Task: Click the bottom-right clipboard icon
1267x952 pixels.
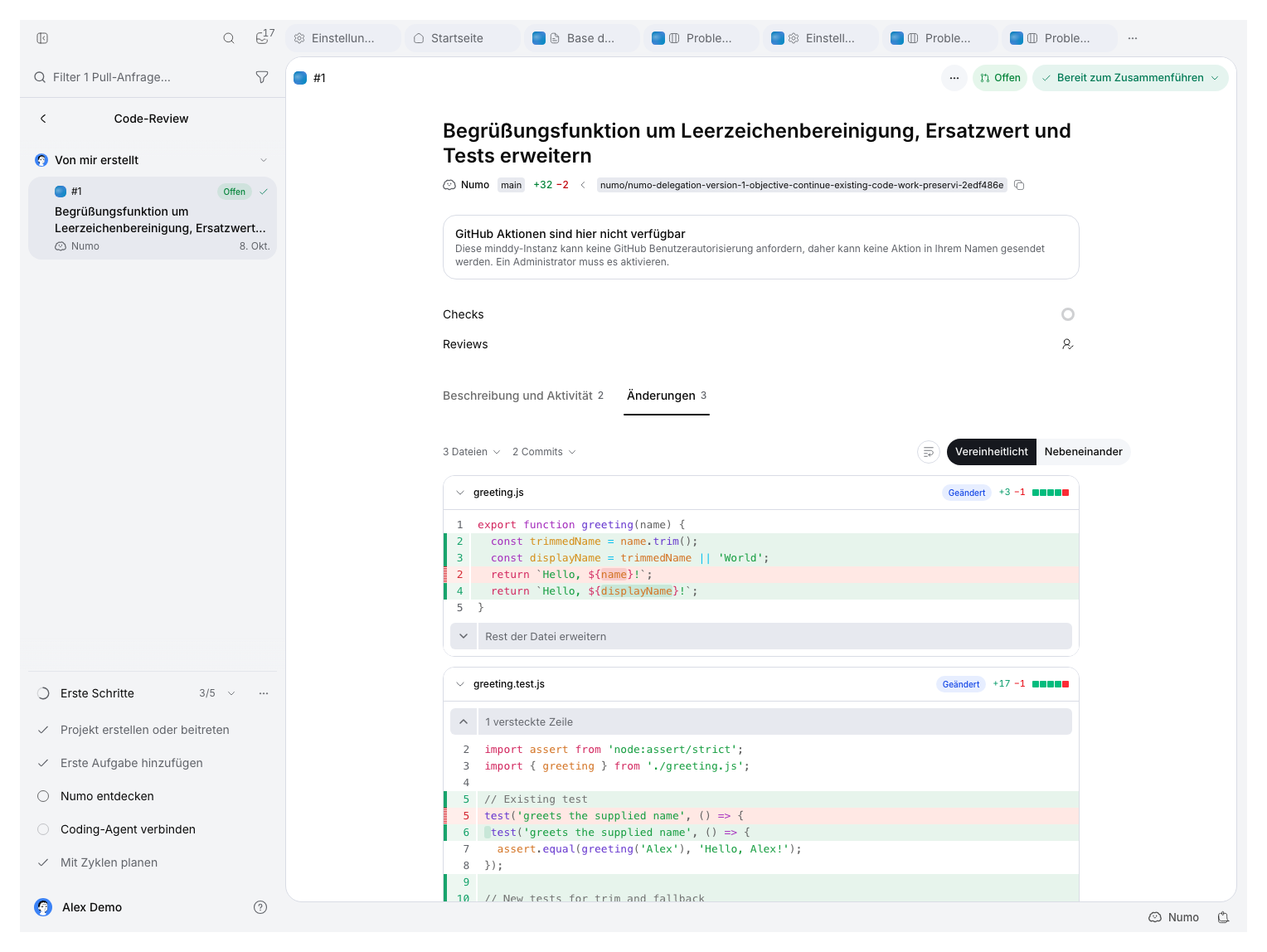Action: (x=1223, y=917)
